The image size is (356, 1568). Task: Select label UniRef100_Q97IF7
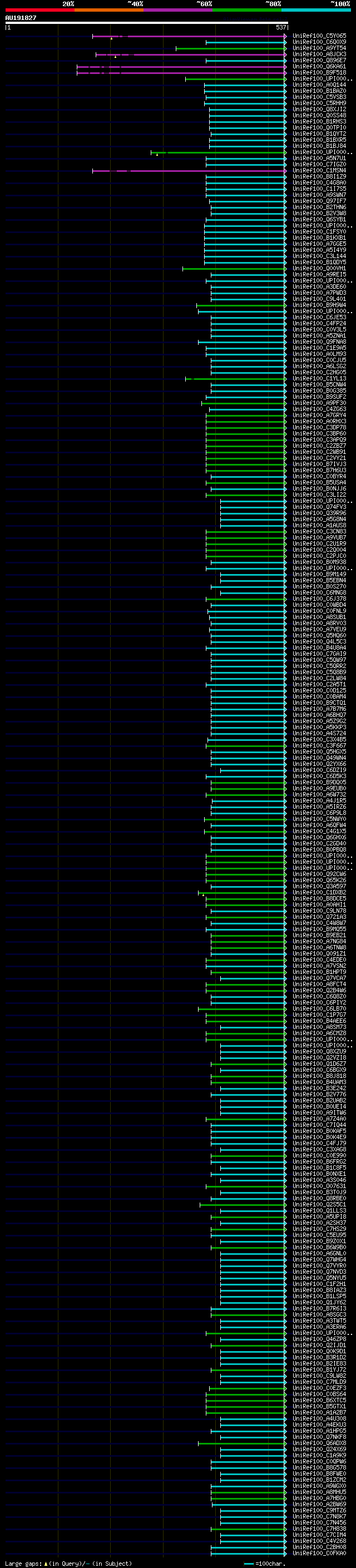pos(319,201)
